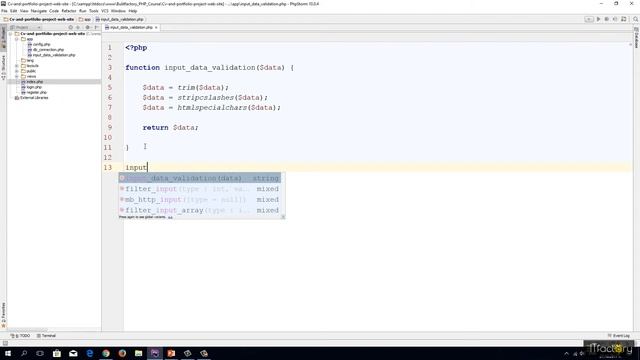The image size is (640, 360).
Task: Click line number 9 in the gutter
Action: pyautogui.click(x=109, y=127)
